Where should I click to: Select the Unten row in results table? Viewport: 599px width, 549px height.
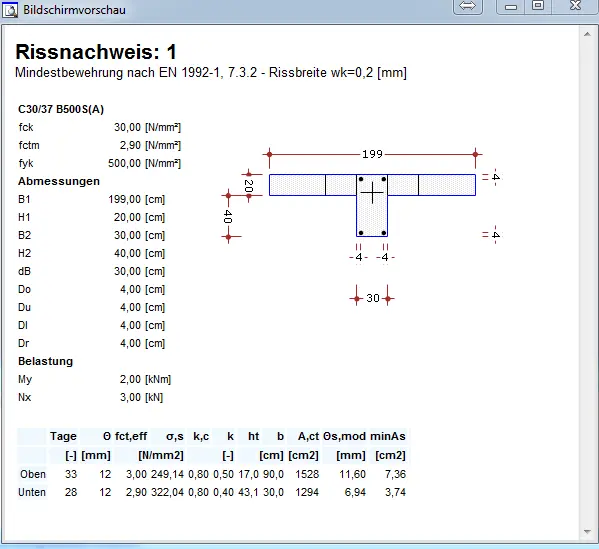click(x=213, y=492)
